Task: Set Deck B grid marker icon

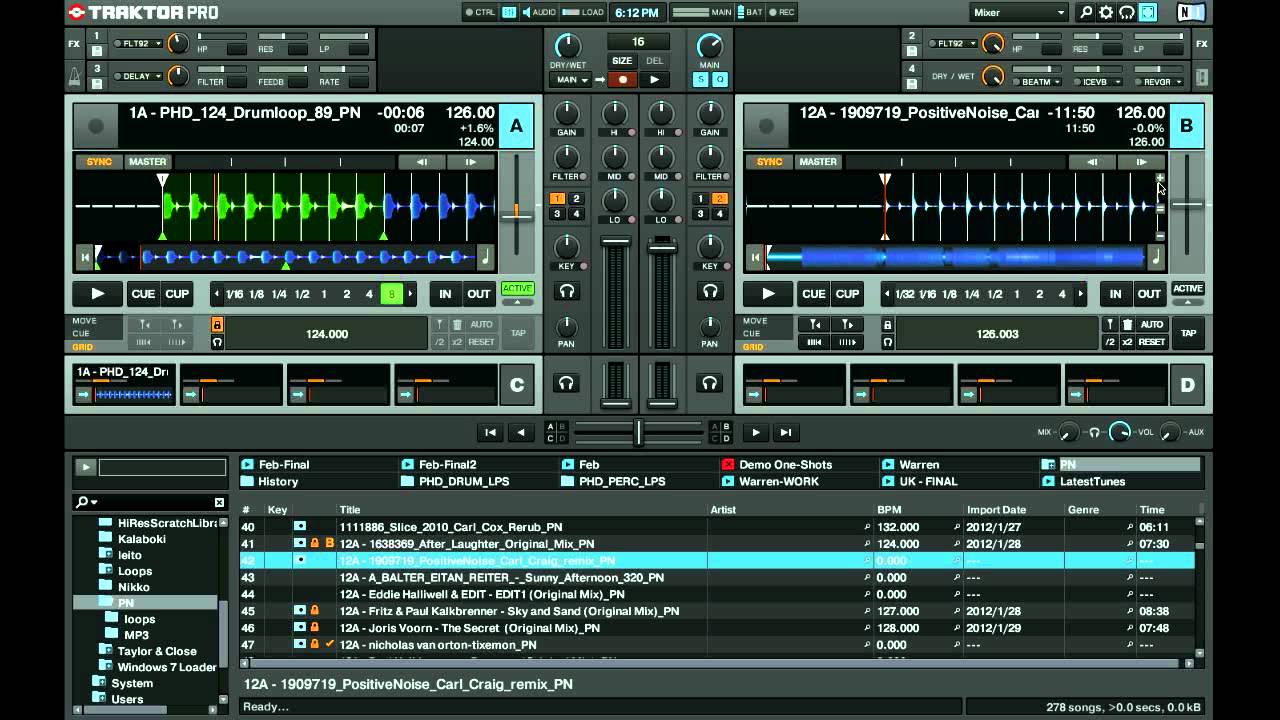Action: coord(1110,325)
